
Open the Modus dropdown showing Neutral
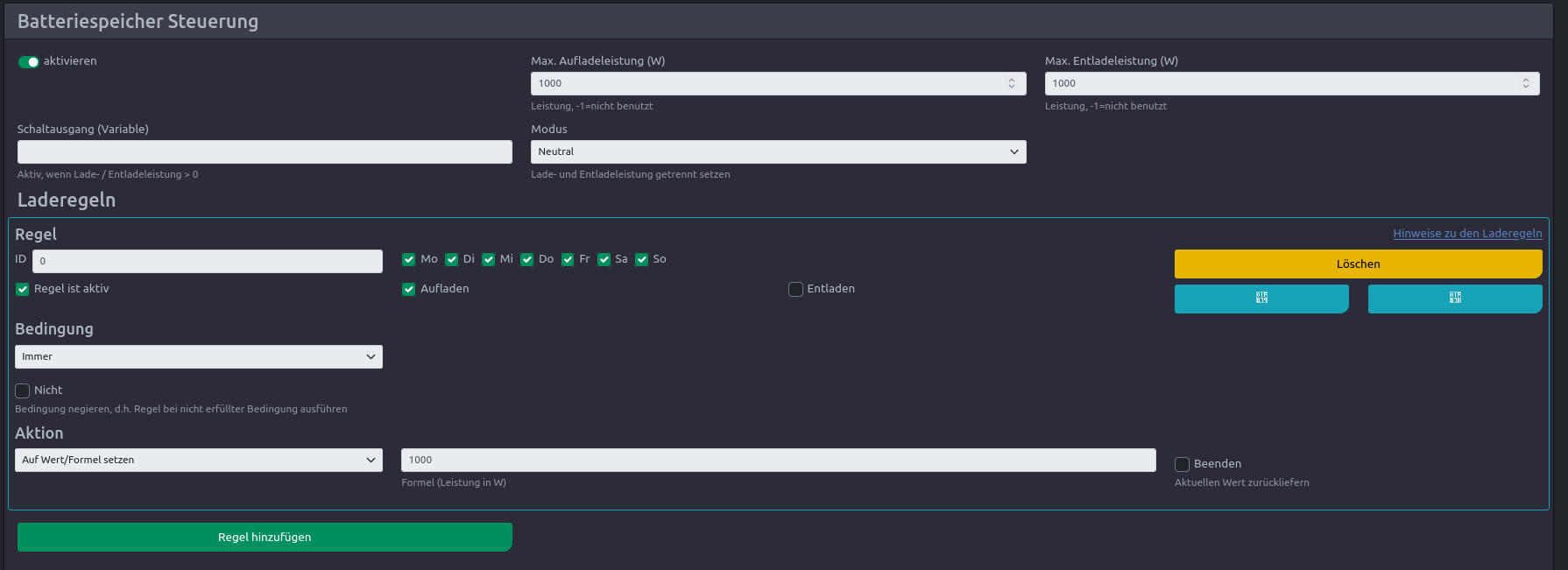pos(778,151)
